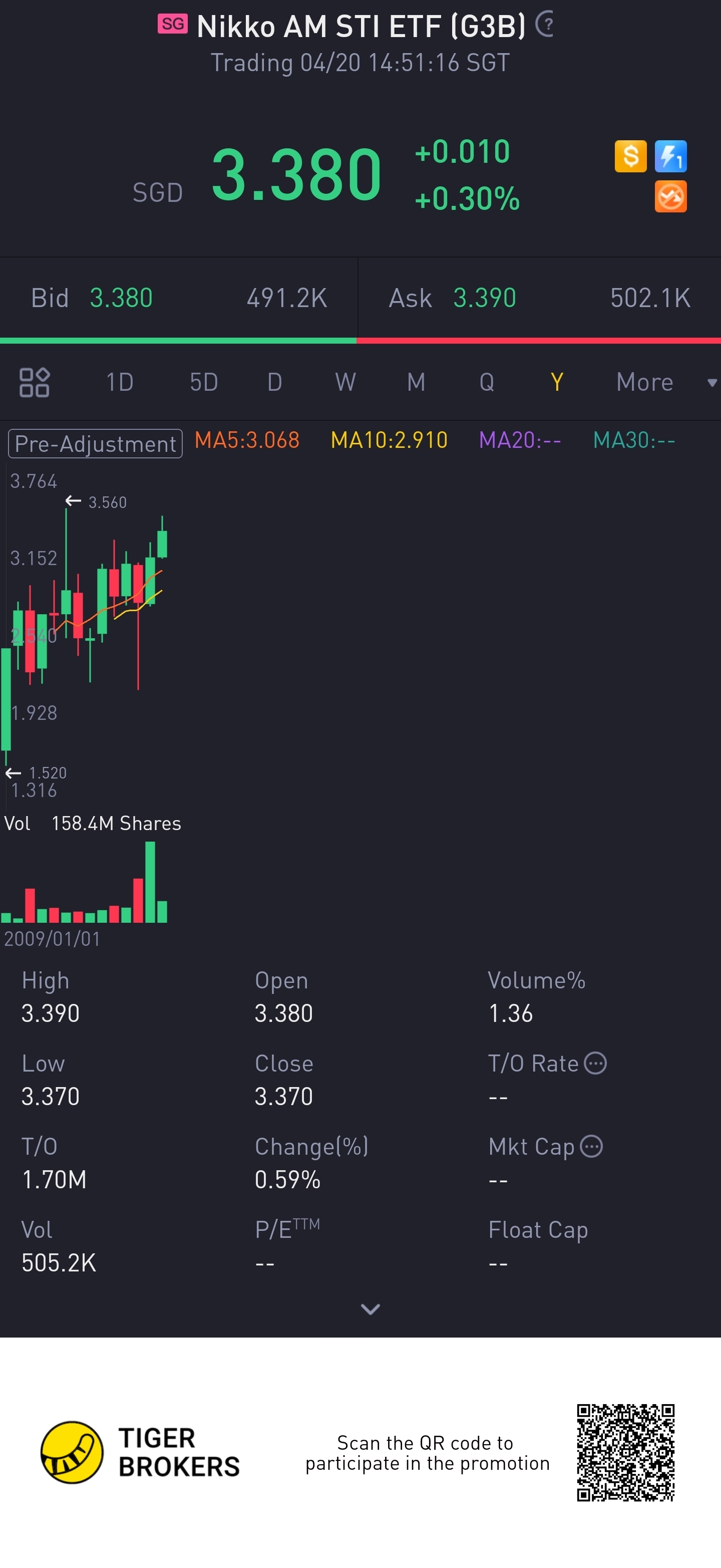Open the chart layout grid icon

point(34,382)
